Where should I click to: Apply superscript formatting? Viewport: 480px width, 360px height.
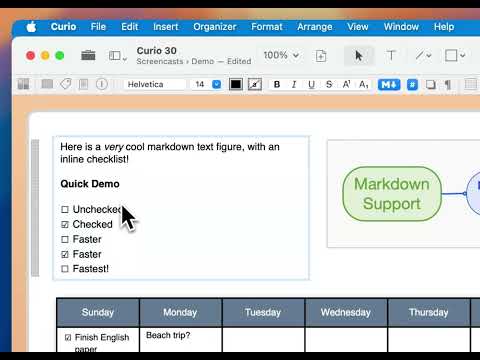pyautogui.click(x=346, y=84)
